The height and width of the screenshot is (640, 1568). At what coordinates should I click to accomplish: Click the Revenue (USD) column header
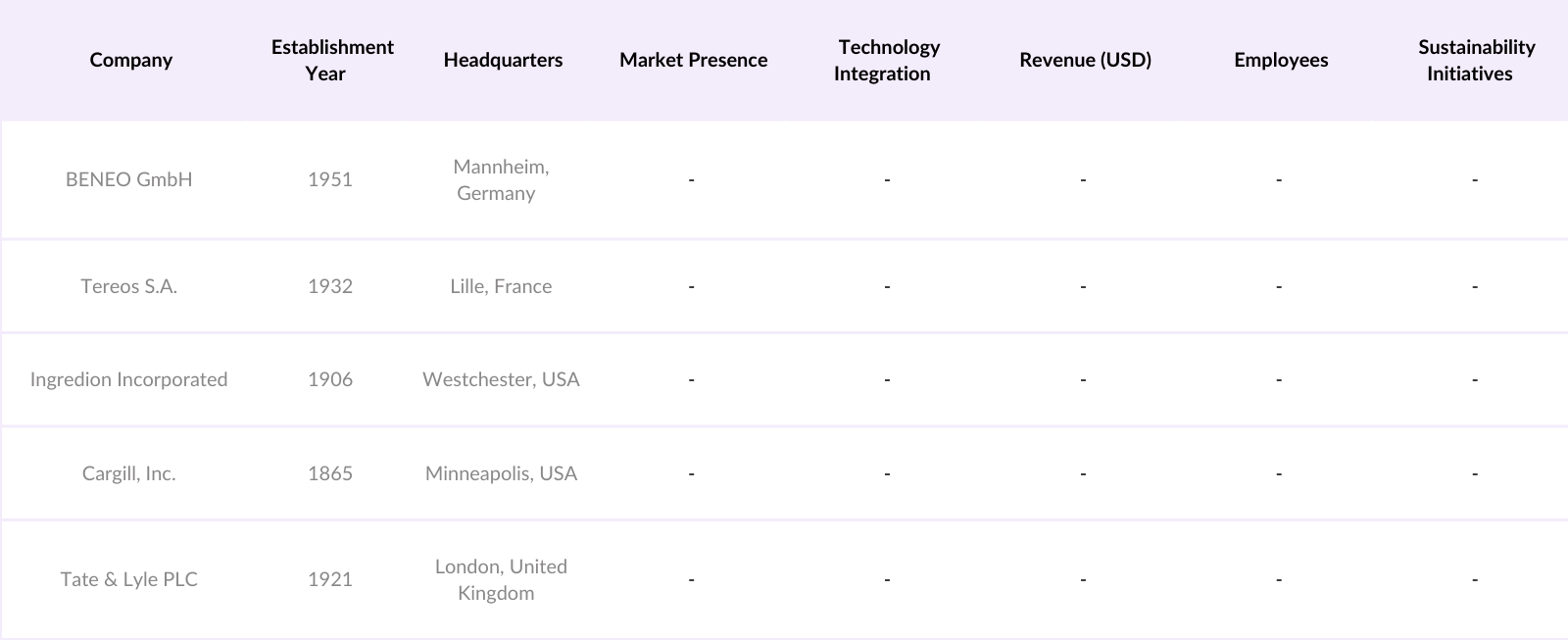click(x=1085, y=60)
